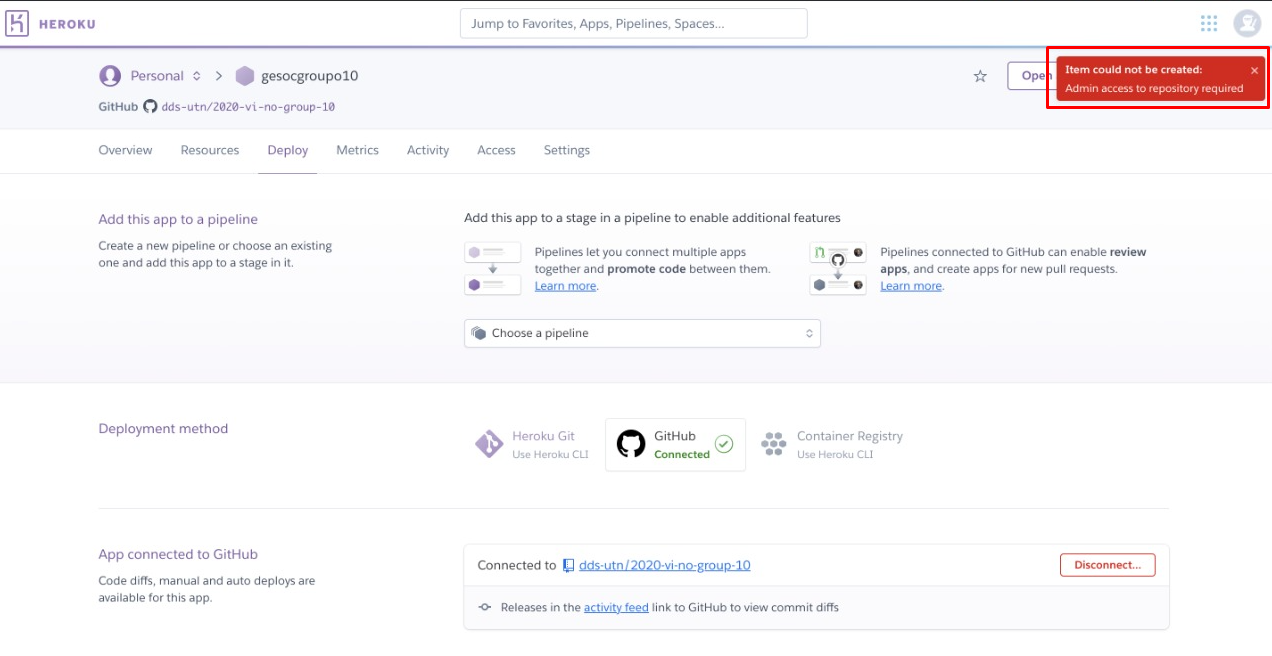Image resolution: width=1272 pixels, height=656 pixels.
Task: Click the Disconnect... button
Action: coord(1107,565)
